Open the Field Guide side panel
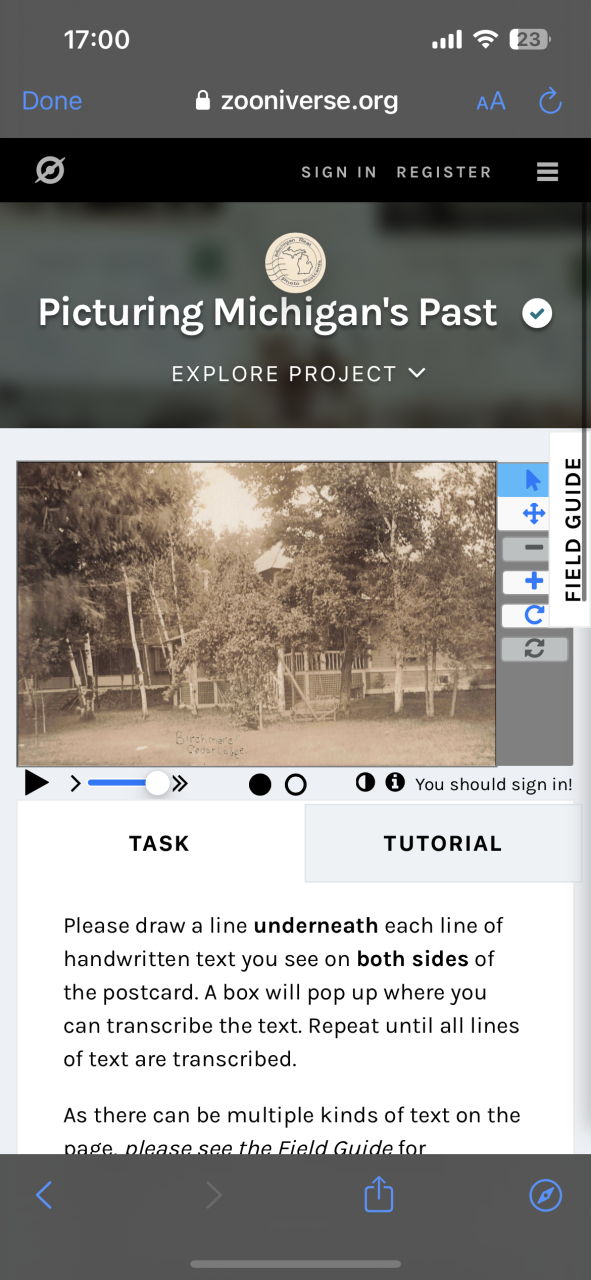This screenshot has width=591, height=1280. (573, 530)
